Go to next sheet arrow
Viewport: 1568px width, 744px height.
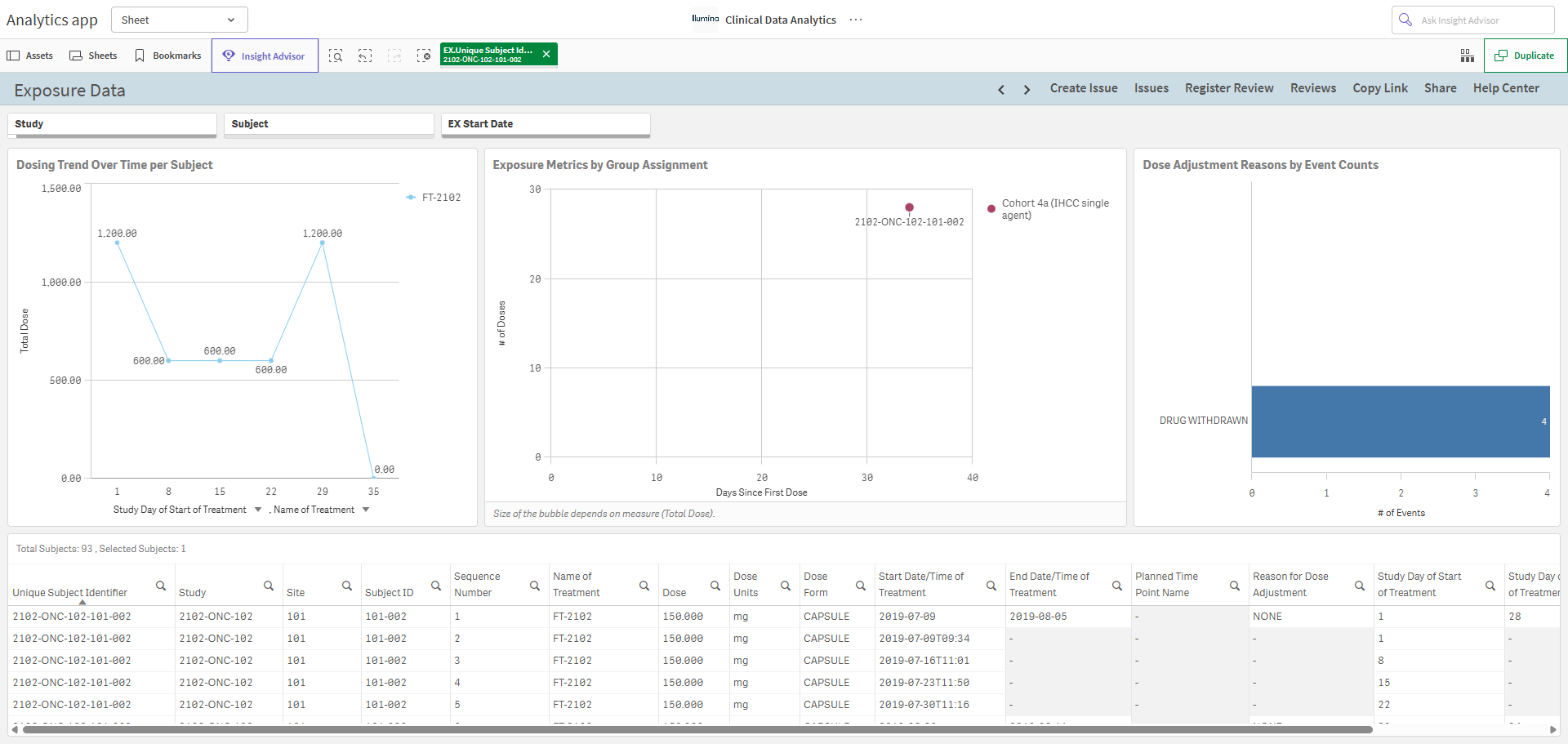pos(1027,90)
